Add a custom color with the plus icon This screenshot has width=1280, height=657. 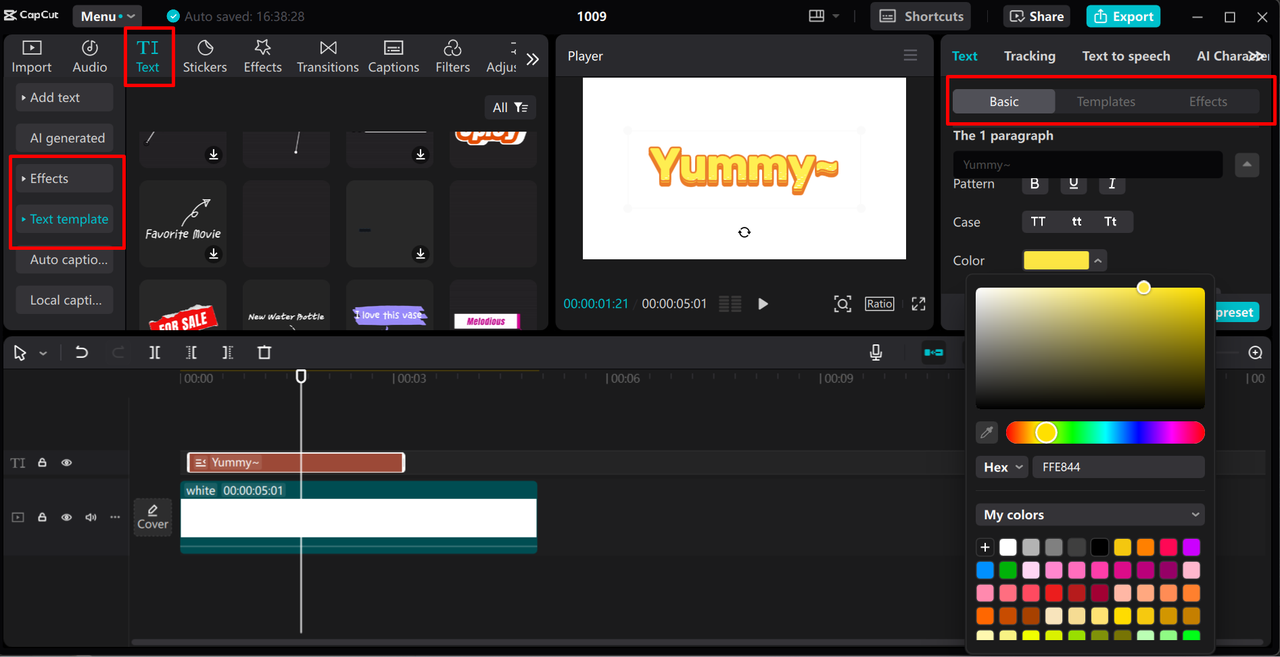pyautogui.click(x=985, y=547)
